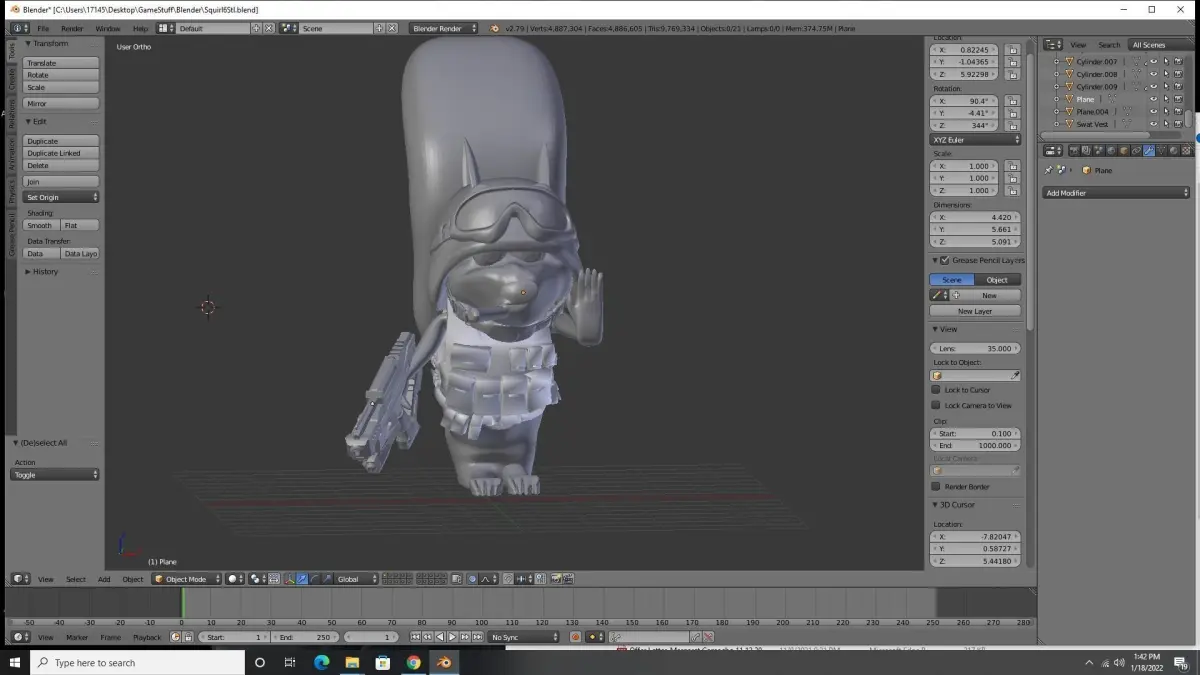1200x675 pixels.
Task: Click the pin icon beside Plane breadcrumb
Action: (1049, 170)
